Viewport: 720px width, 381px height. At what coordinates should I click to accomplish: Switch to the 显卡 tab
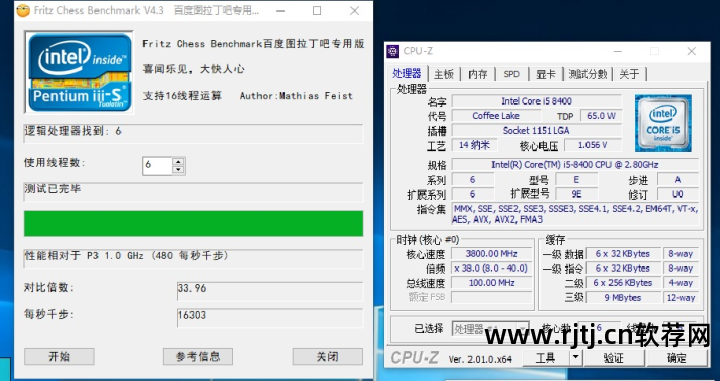[546, 74]
